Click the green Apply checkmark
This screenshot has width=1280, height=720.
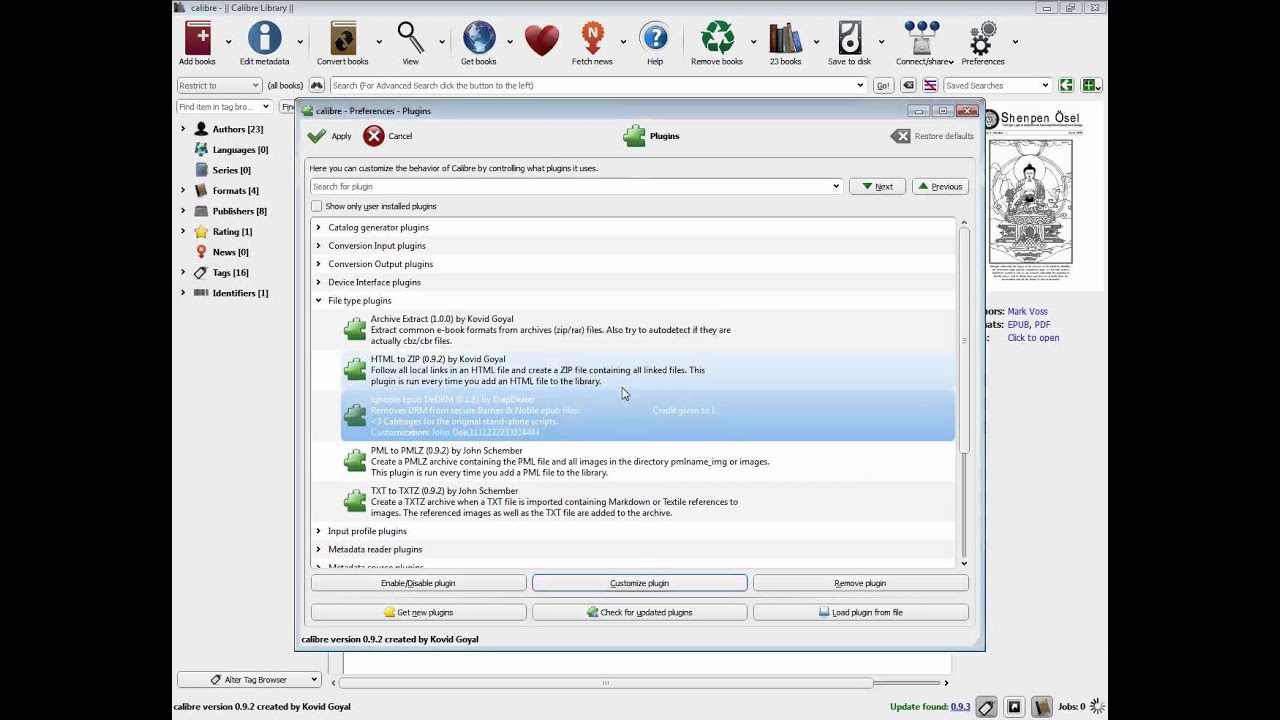(317, 136)
